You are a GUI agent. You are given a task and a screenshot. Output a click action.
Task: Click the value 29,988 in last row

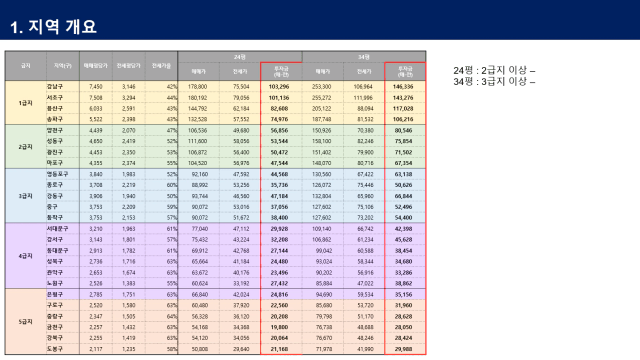(403, 349)
